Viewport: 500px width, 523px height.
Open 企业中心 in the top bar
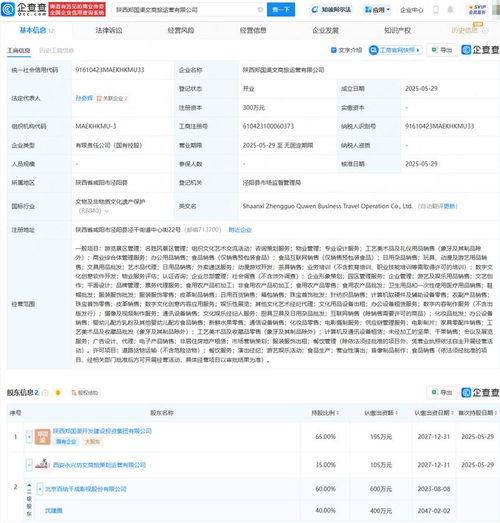tap(412, 10)
